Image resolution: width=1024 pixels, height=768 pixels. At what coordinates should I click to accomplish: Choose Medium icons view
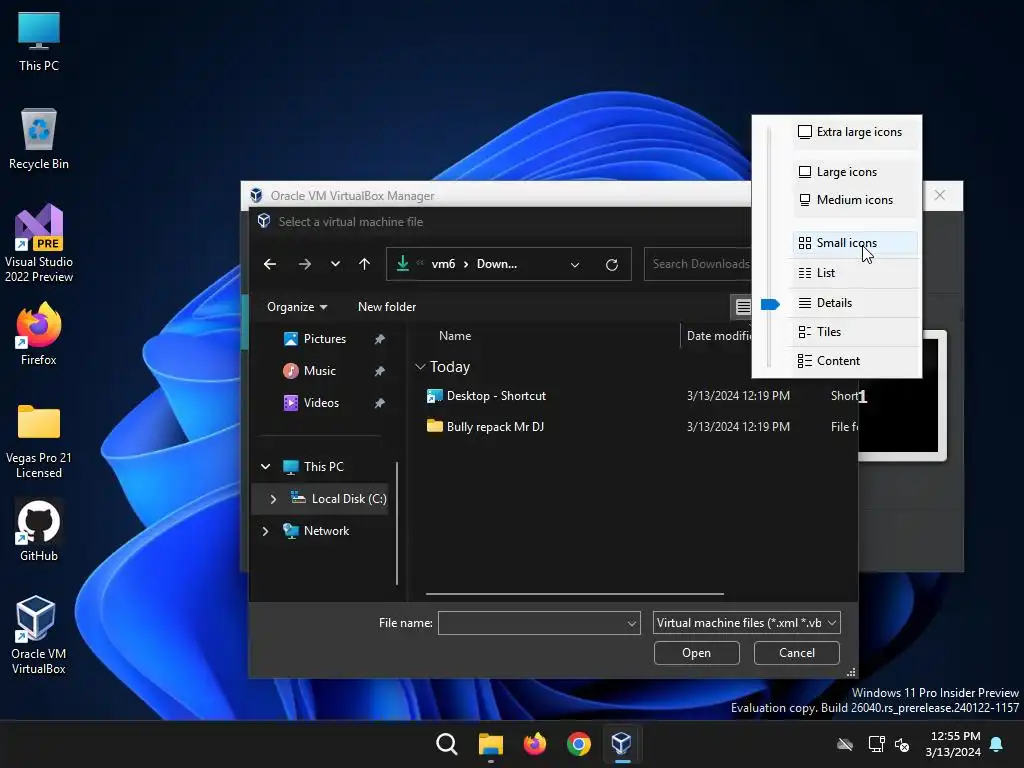tap(855, 200)
